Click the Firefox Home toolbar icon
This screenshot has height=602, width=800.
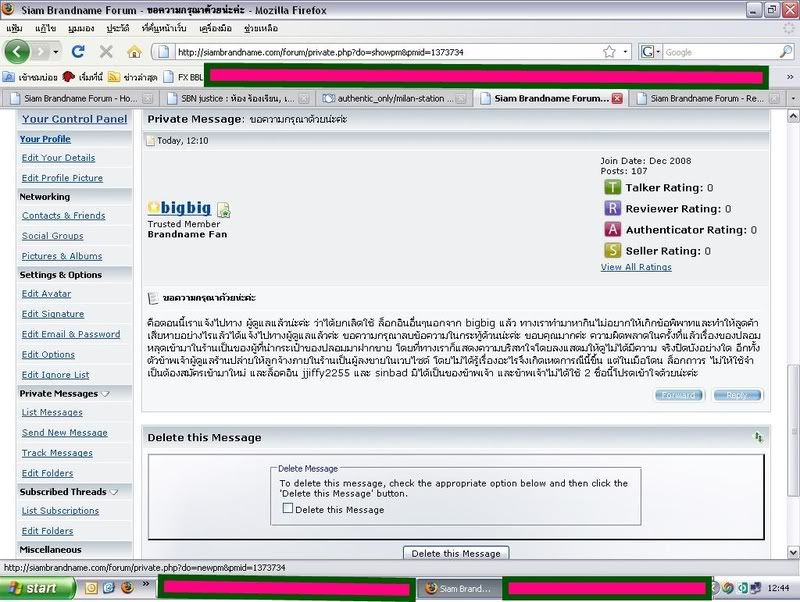click(134, 51)
